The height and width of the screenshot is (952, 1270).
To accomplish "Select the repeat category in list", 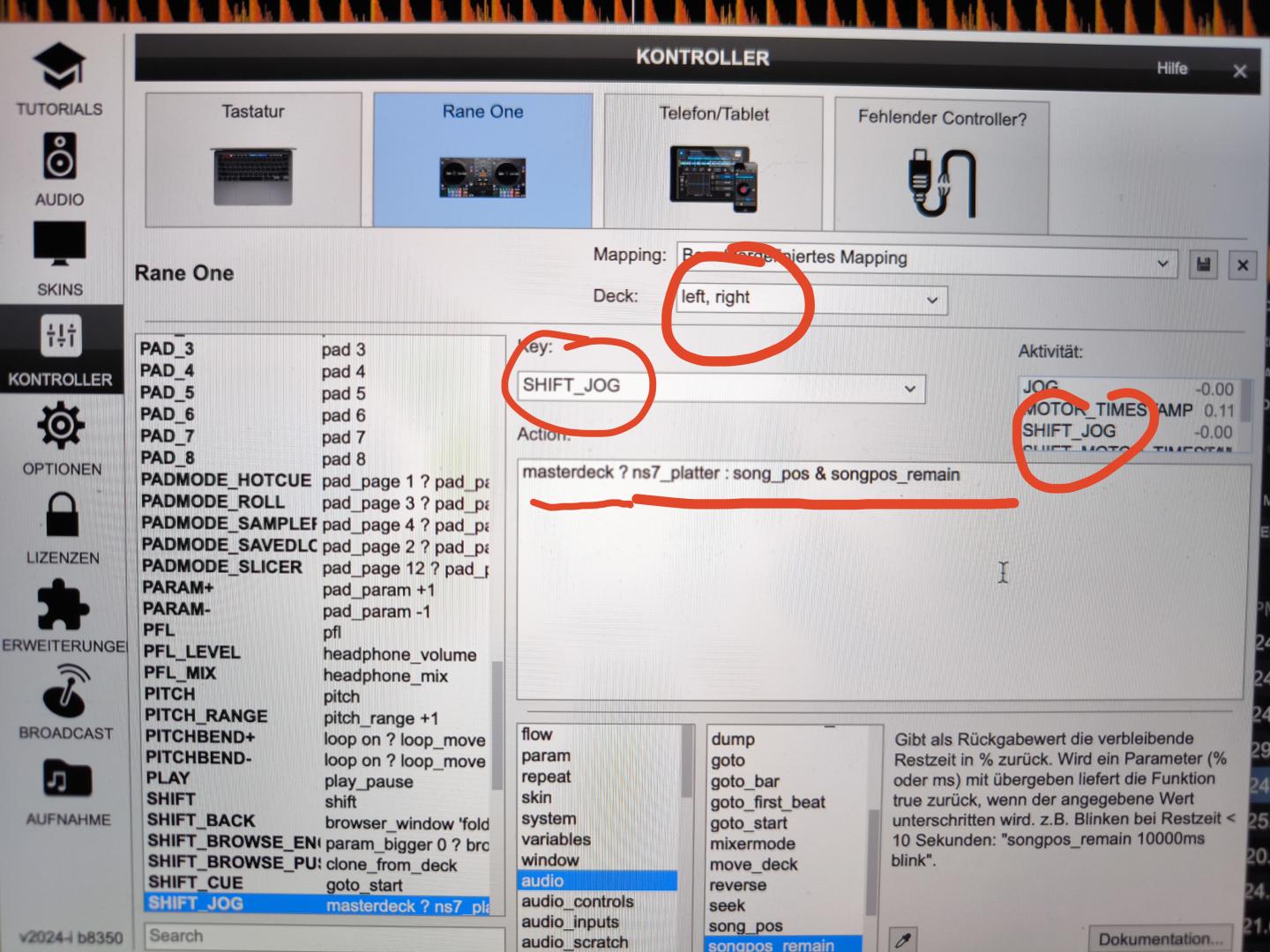I will pos(598,777).
